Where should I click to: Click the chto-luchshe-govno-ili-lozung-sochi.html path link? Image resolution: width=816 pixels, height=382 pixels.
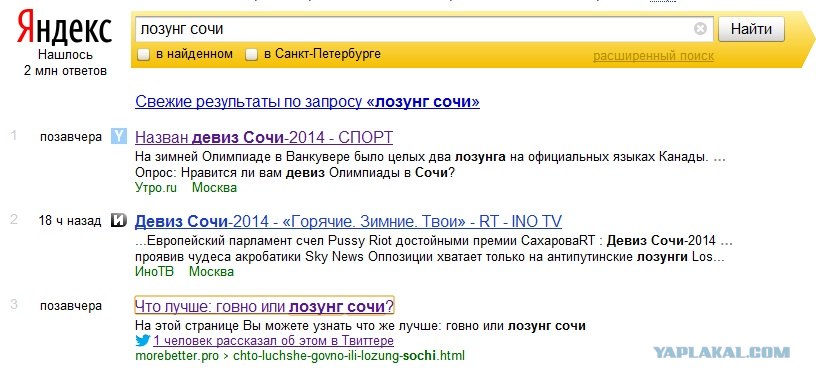(349, 356)
